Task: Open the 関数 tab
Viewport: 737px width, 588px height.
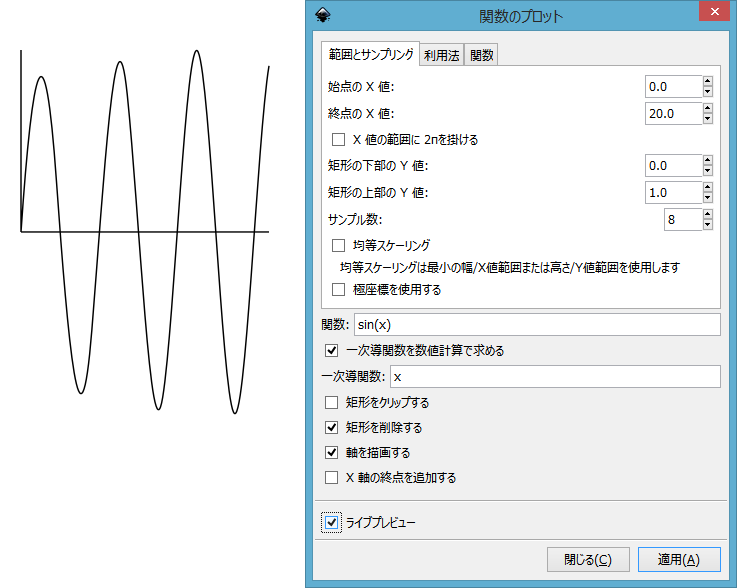Action: (x=482, y=56)
